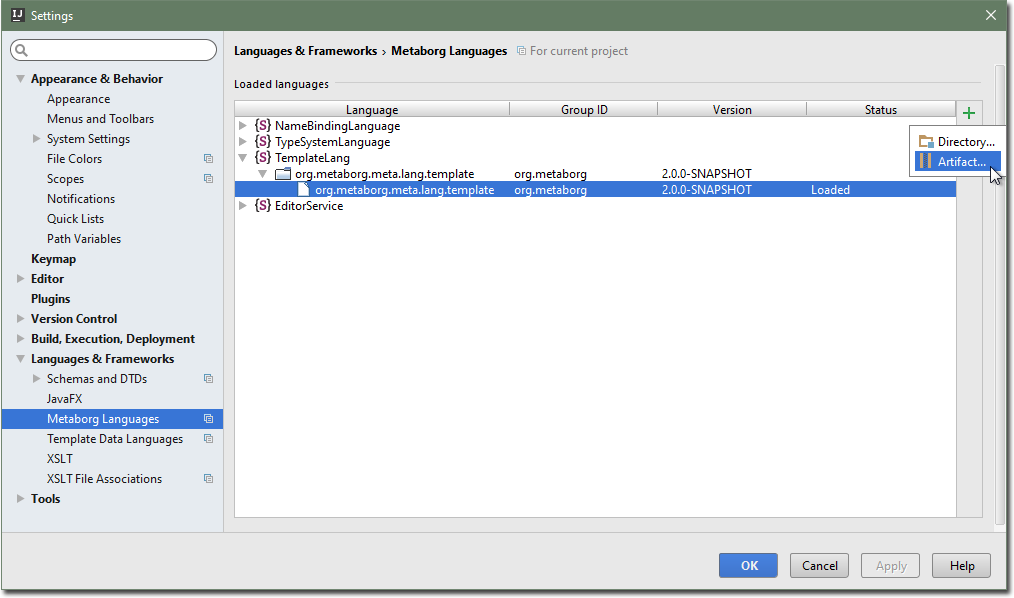Viewport: 1014px width, 598px height.
Task: Expand the Editor section
Action: (21, 279)
